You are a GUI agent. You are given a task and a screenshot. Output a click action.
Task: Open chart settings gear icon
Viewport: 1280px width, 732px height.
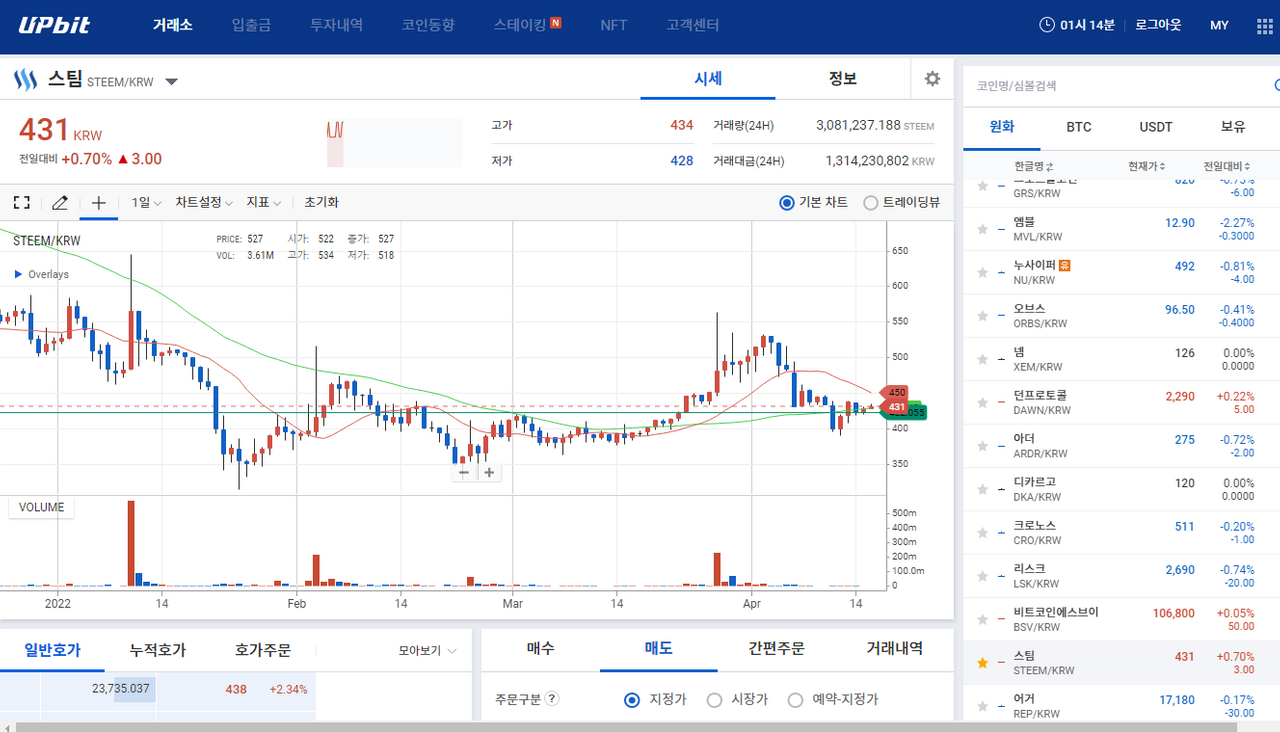pyautogui.click(x=933, y=79)
